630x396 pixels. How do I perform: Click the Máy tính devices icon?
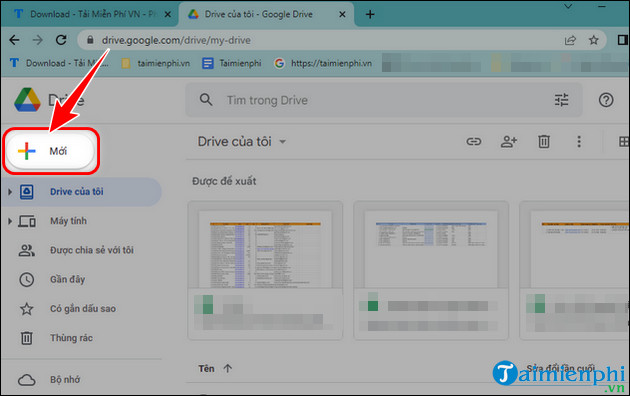[x=27, y=221]
